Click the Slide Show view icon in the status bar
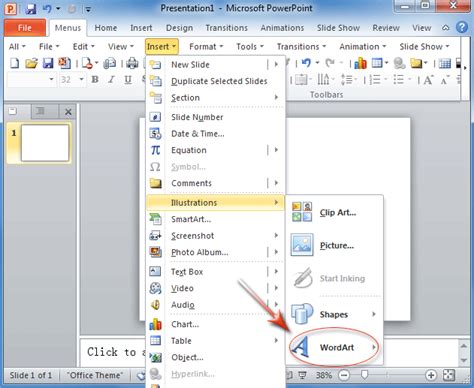 302,375
